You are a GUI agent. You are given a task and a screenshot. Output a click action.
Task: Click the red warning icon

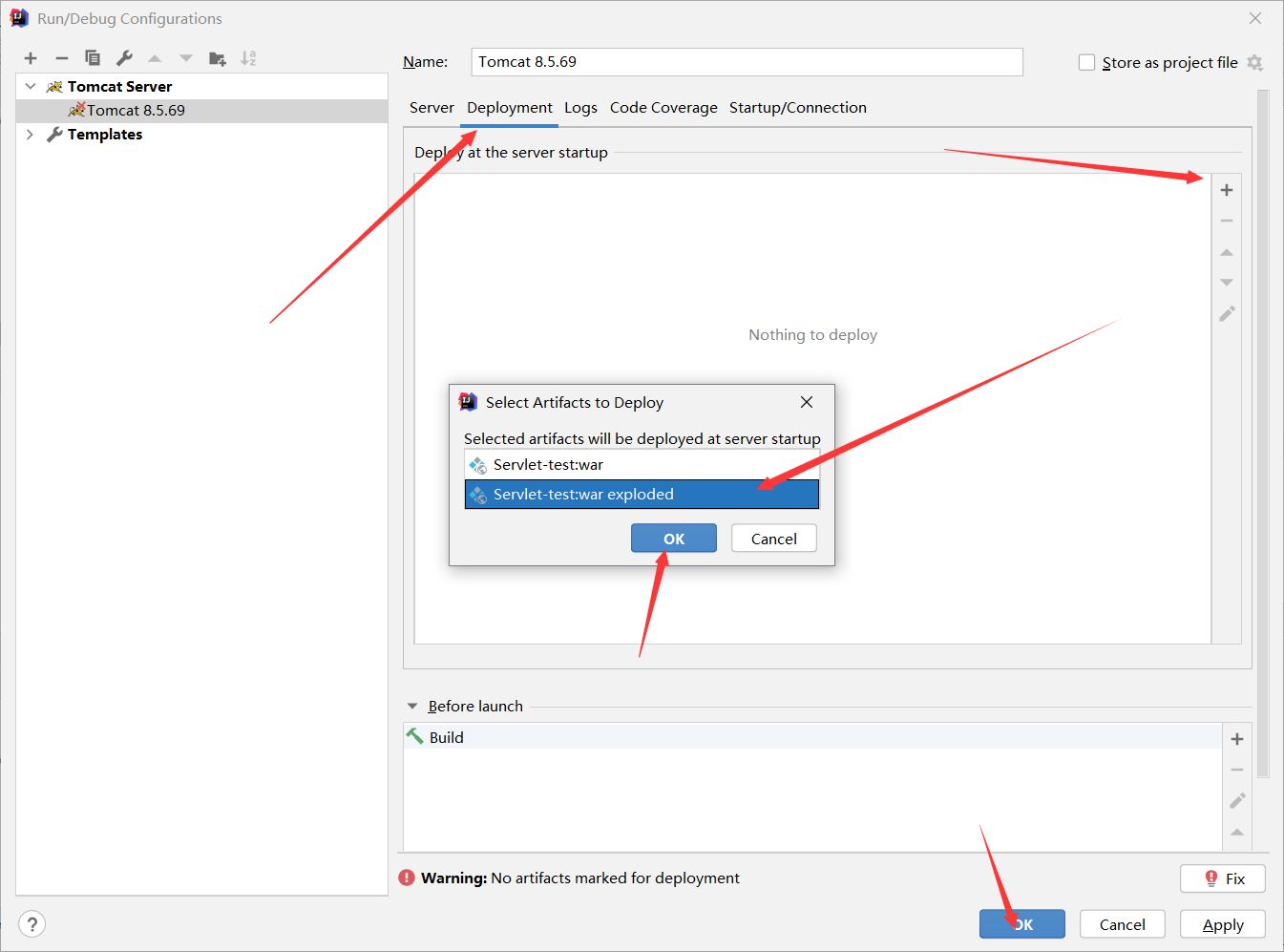(407, 878)
